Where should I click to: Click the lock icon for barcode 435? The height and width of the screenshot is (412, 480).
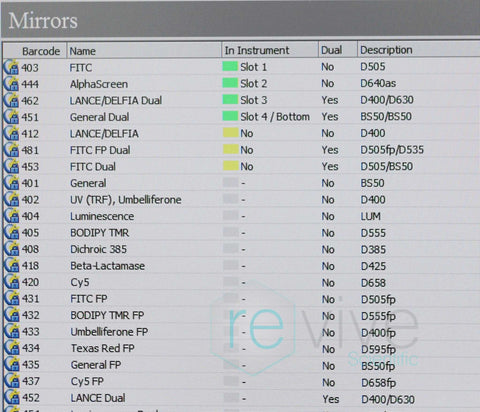point(11,365)
